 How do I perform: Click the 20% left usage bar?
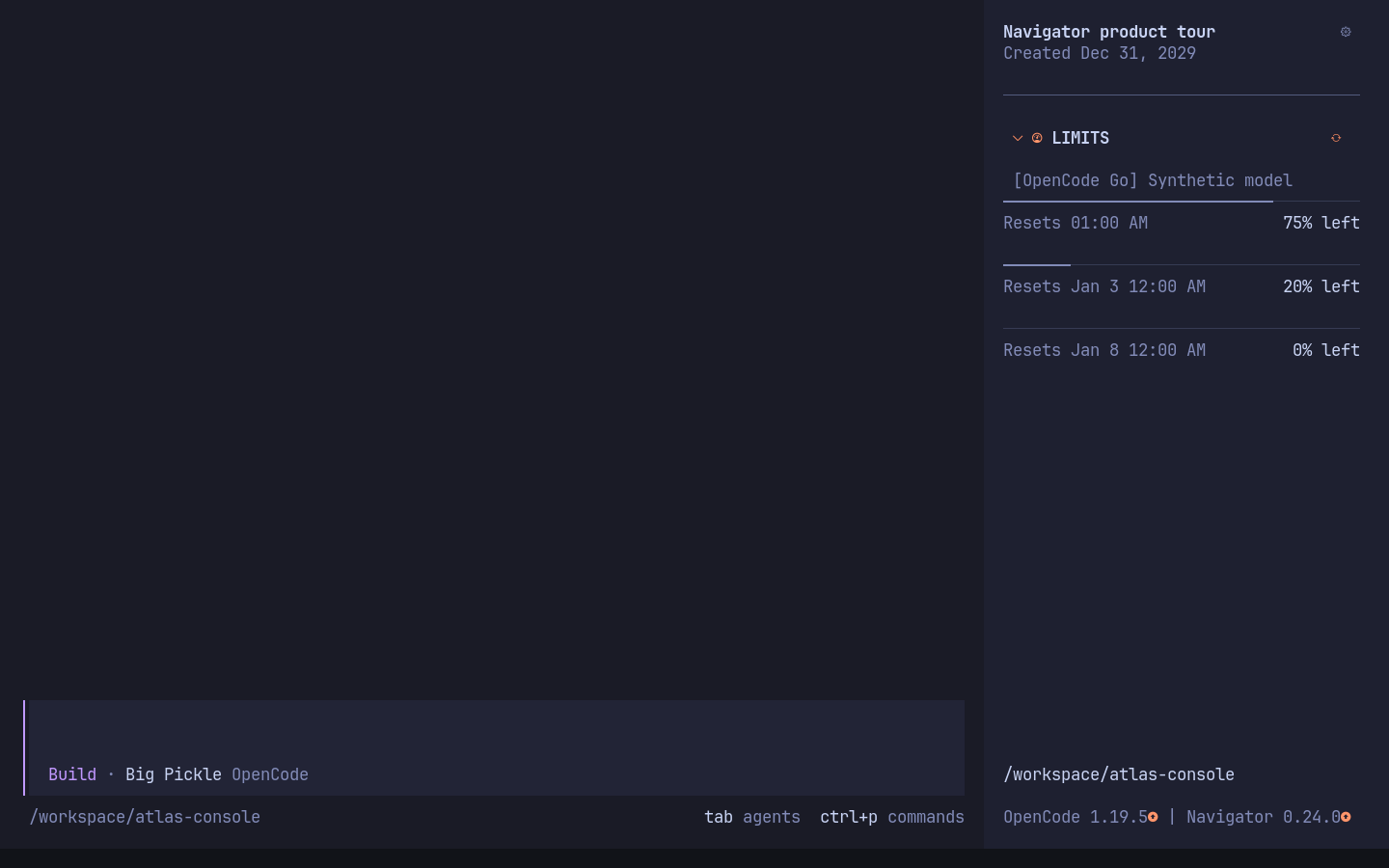click(1182, 265)
